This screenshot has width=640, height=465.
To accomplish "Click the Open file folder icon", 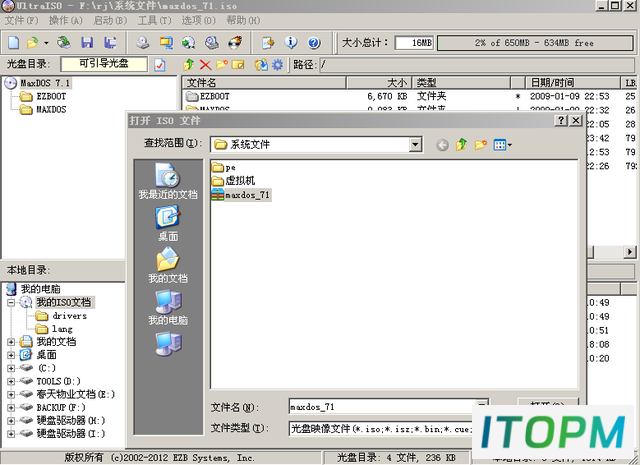I will (x=33, y=42).
